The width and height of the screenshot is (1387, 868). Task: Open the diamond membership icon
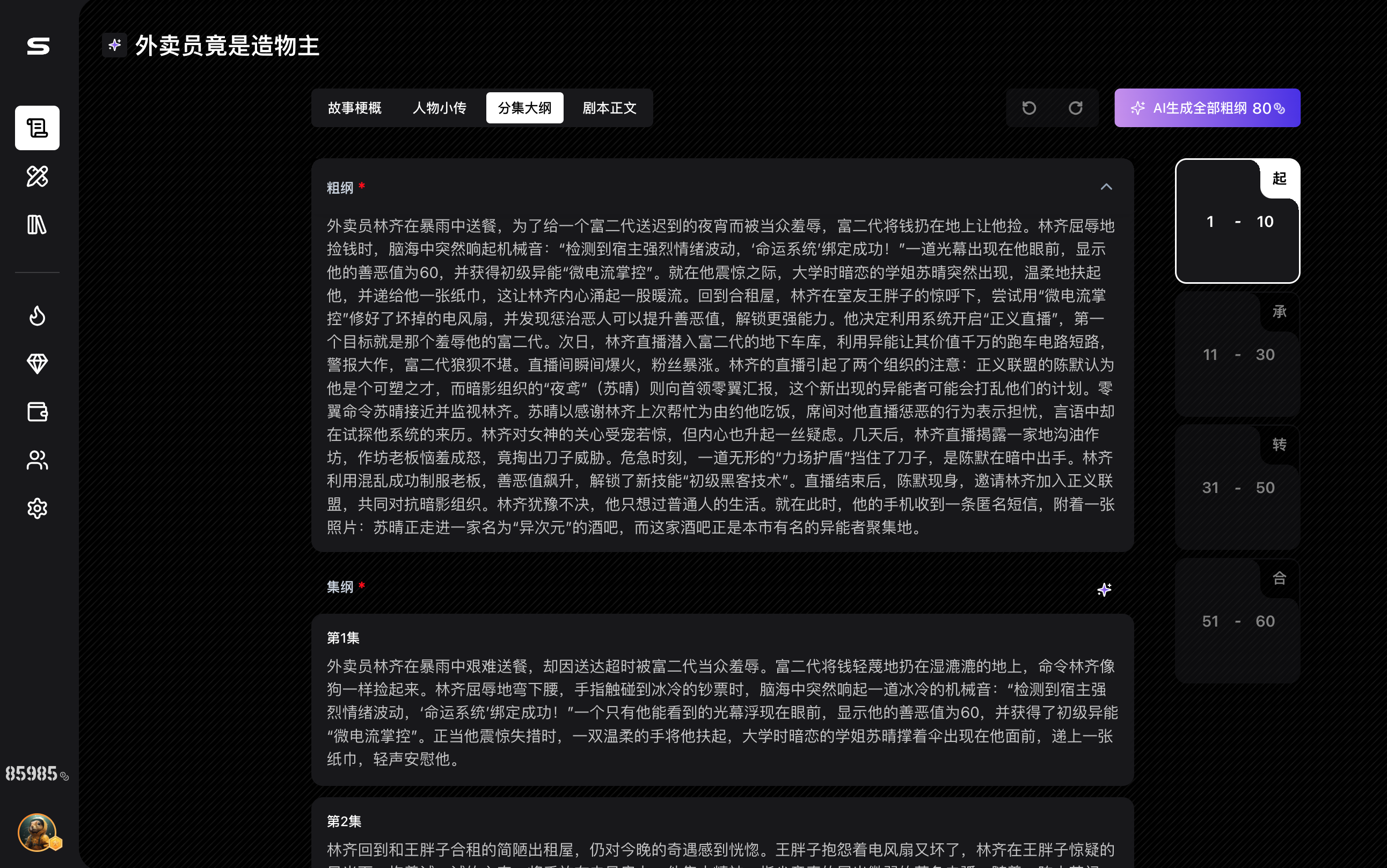click(x=38, y=364)
